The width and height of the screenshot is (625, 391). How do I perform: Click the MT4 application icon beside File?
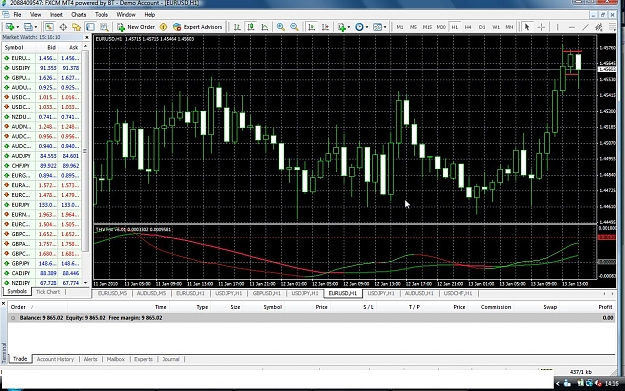coord(6,14)
